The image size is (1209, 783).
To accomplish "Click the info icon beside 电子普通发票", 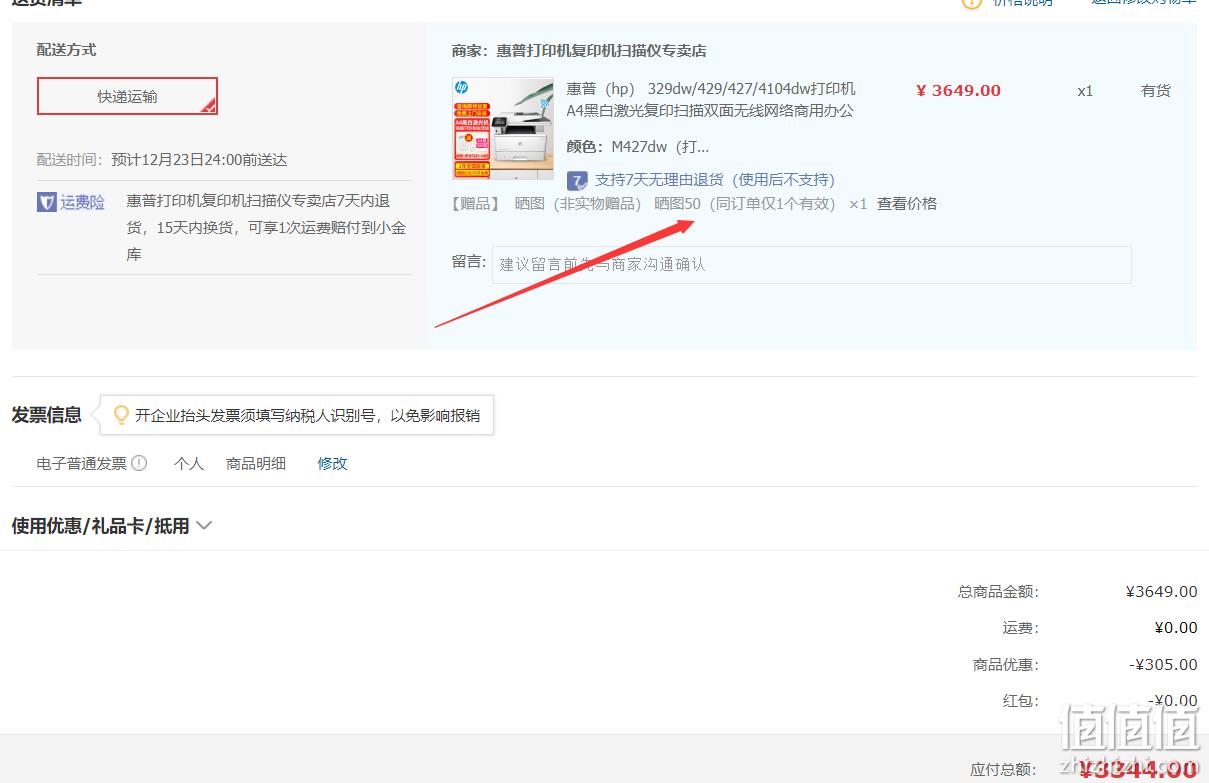I will pyautogui.click(x=139, y=463).
